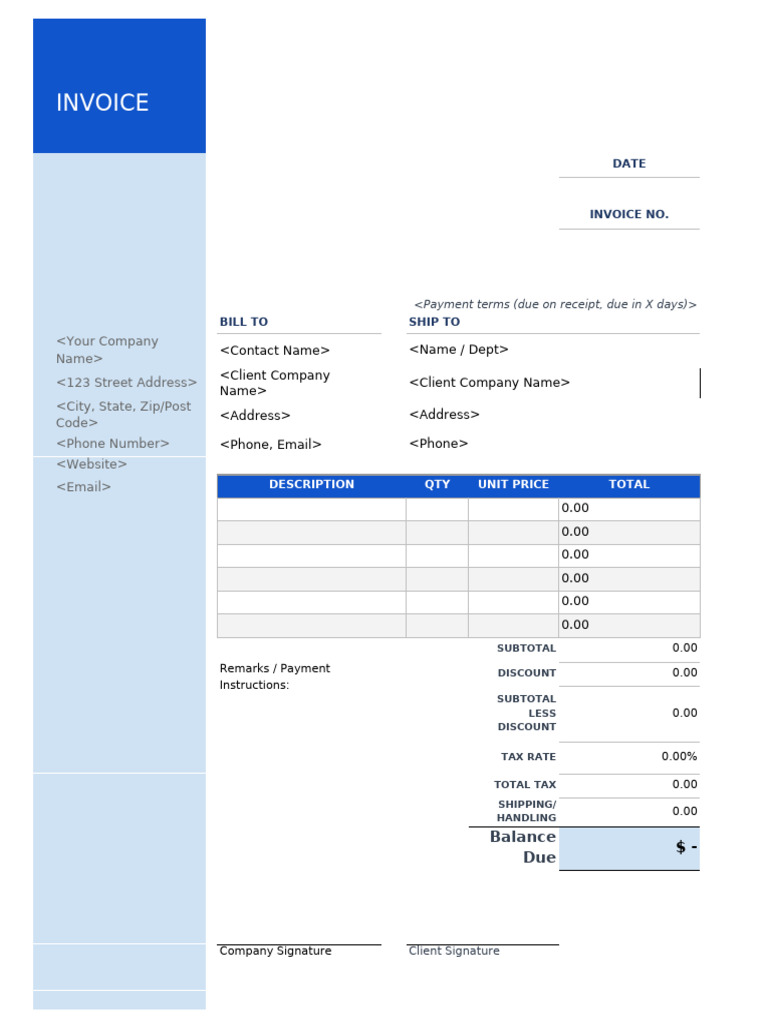
Task: Click the <Website> placeholder
Action: pyautogui.click(x=91, y=464)
